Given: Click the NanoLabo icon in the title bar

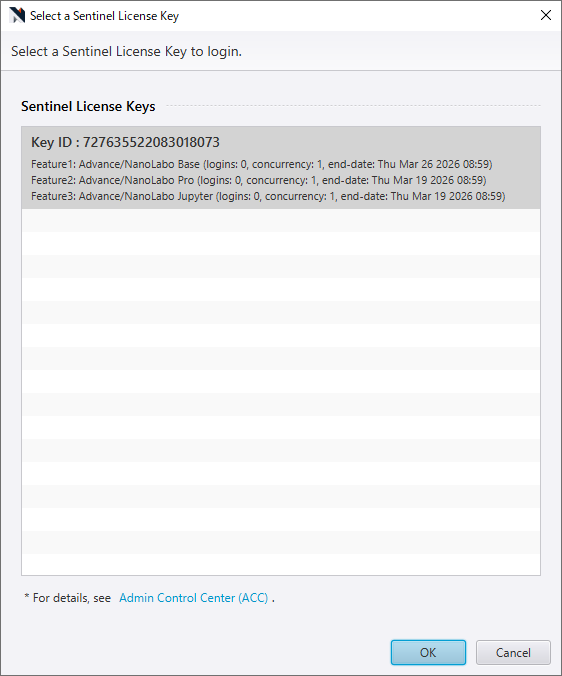Looking at the screenshot, I should click(x=17, y=15).
